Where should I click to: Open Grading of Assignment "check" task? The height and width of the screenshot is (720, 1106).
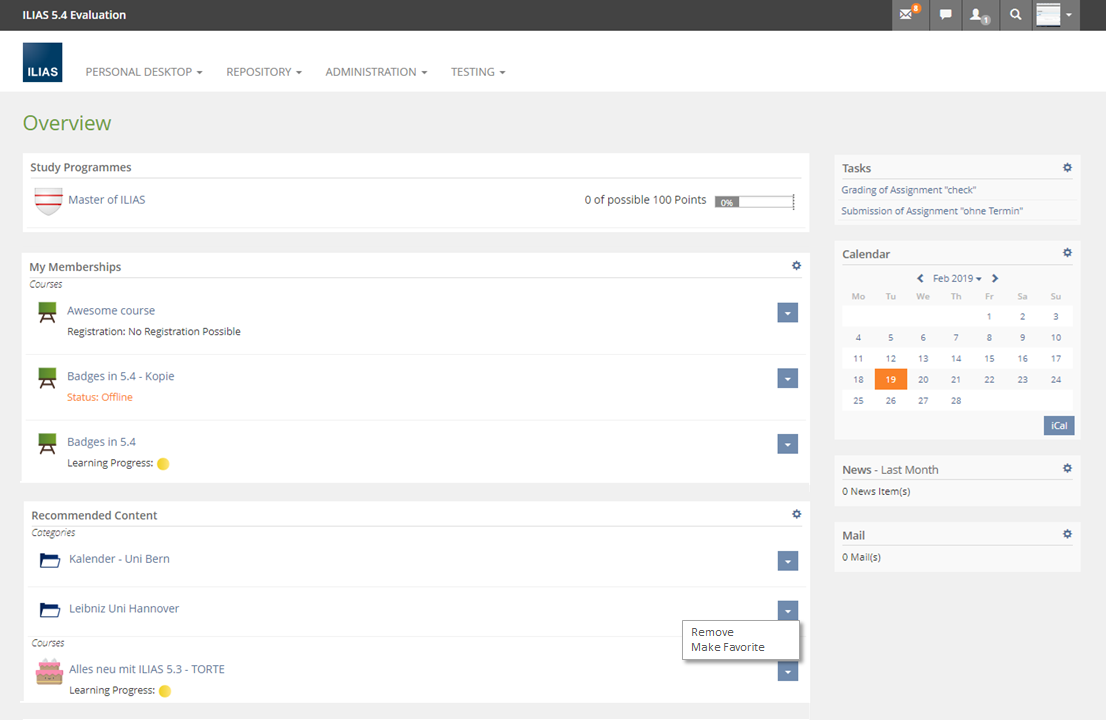(x=908, y=190)
